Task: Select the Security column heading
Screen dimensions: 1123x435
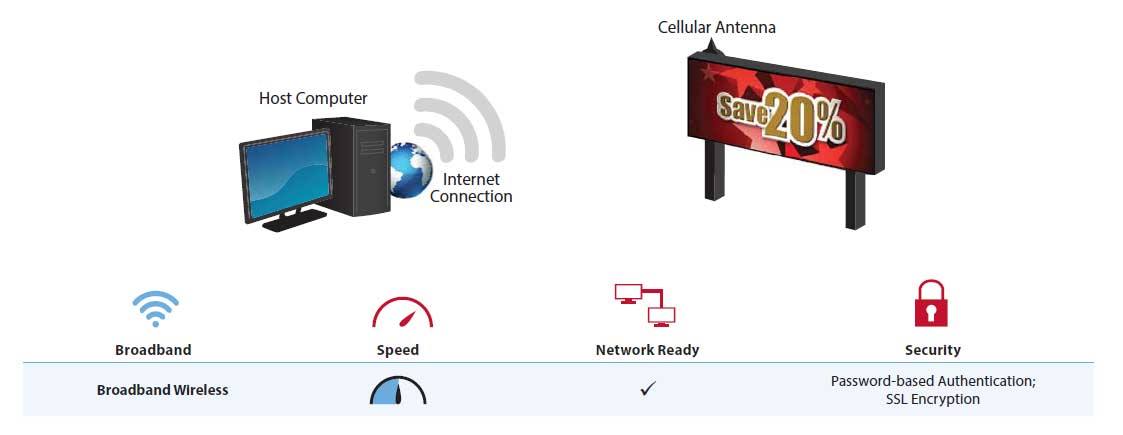Action: click(932, 350)
